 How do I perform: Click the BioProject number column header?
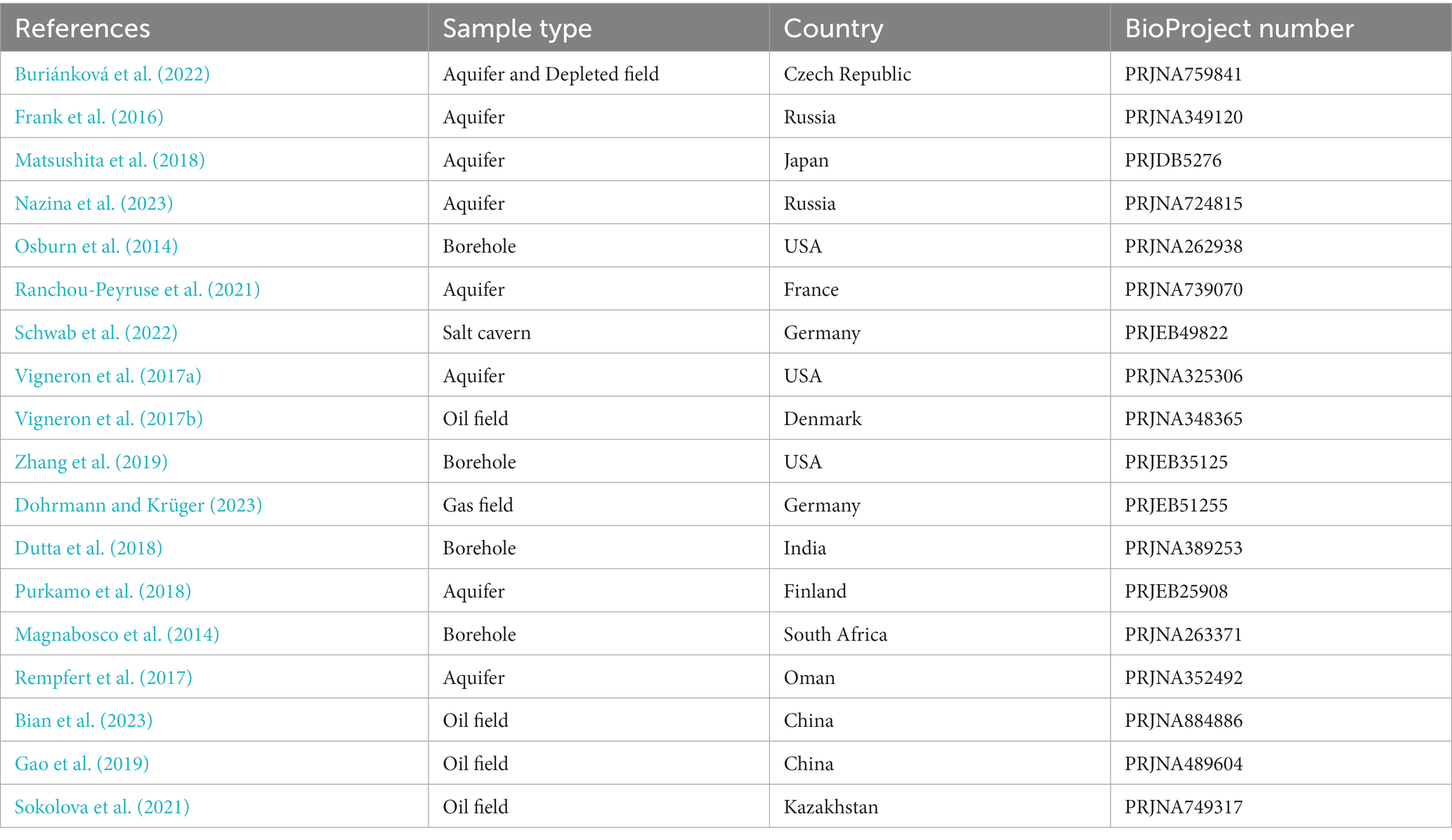tap(1239, 28)
